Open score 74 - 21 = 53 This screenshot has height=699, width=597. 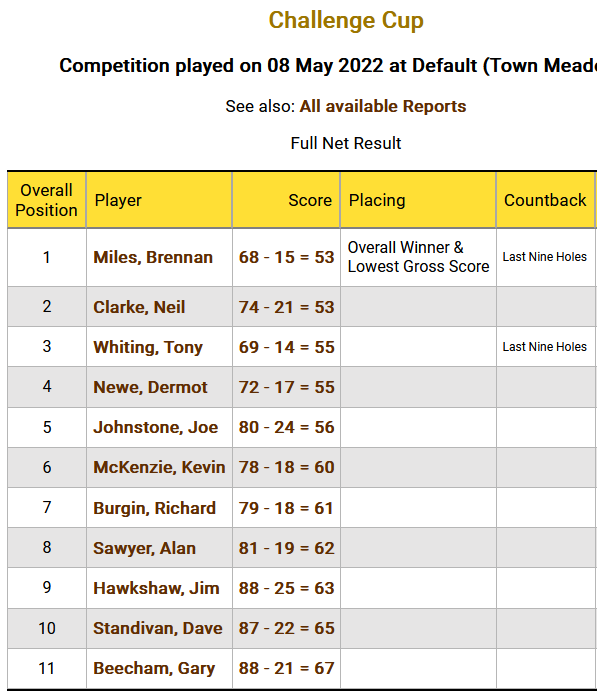click(286, 307)
